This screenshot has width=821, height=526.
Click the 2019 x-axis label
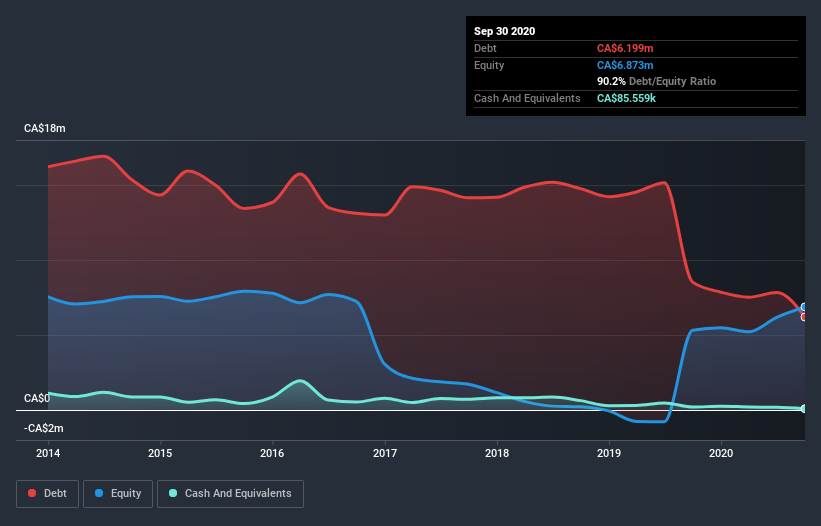[x=609, y=453]
